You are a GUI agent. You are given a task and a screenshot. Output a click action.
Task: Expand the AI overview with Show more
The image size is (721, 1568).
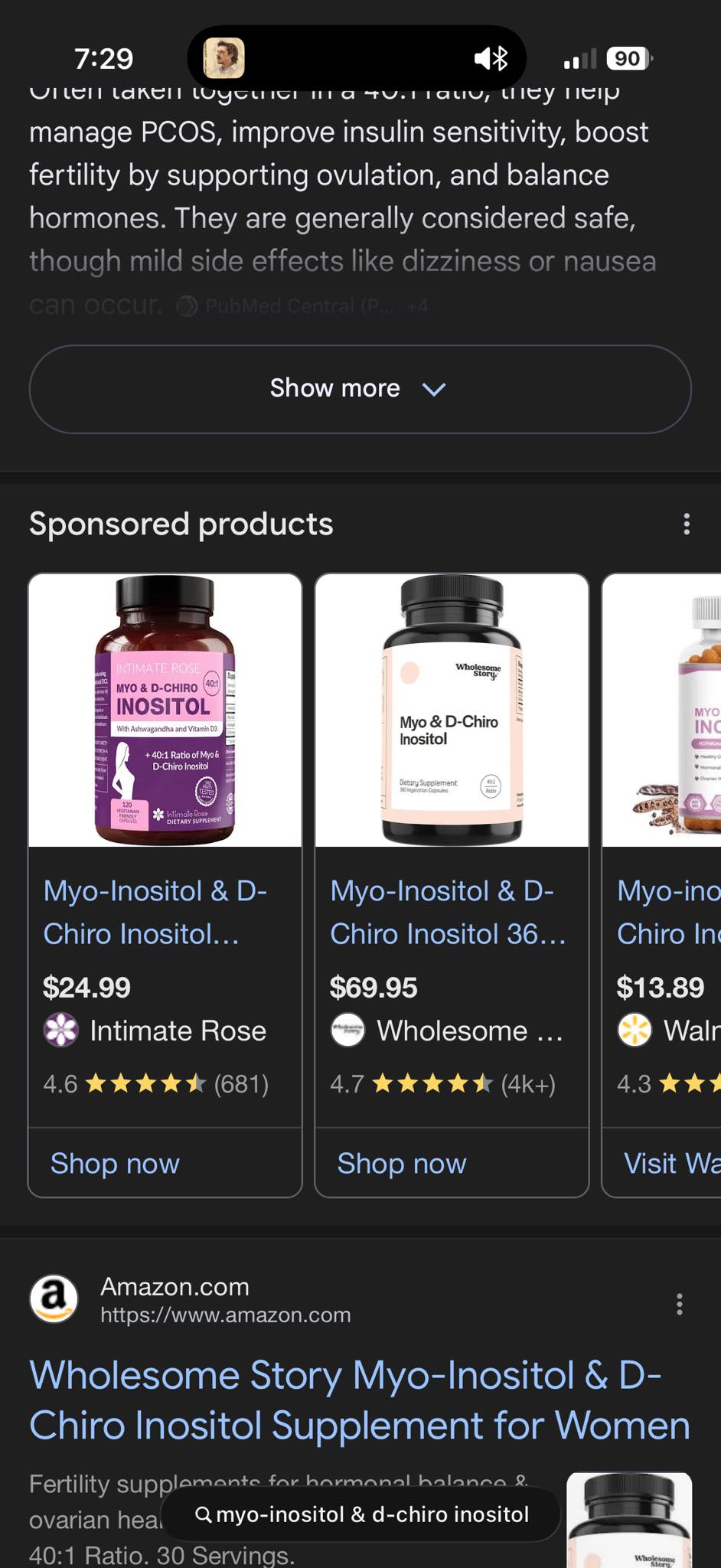coord(360,389)
